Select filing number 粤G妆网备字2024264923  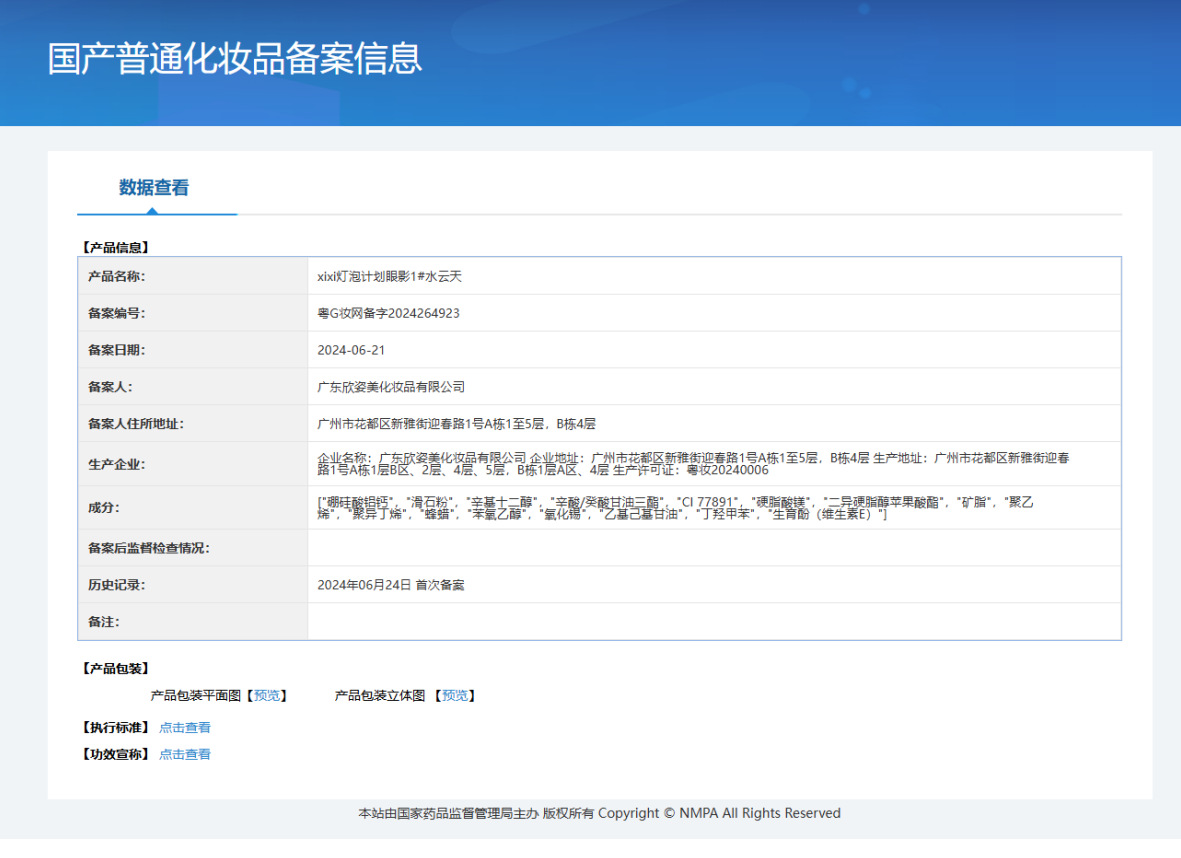click(388, 314)
